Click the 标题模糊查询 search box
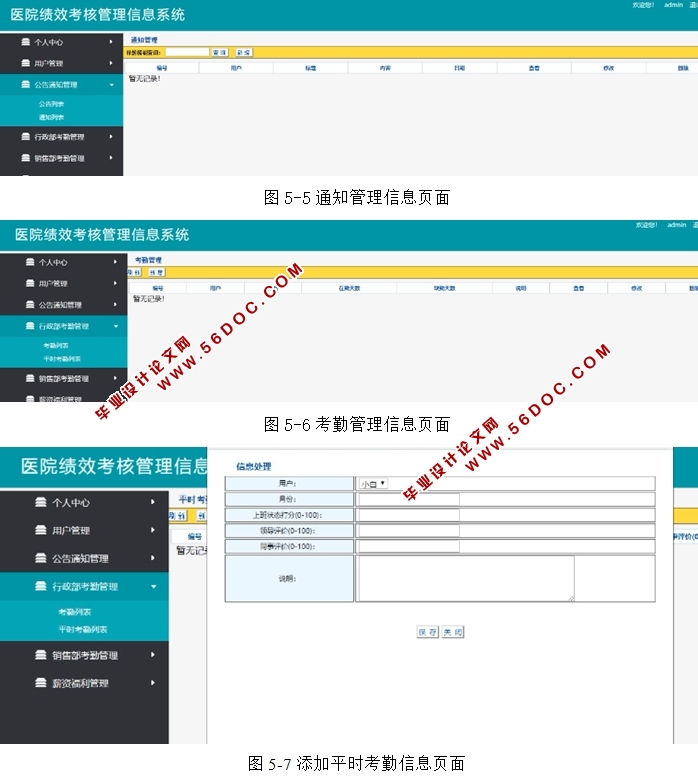The width and height of the screenshot is (698, 779). pos(186,52)
